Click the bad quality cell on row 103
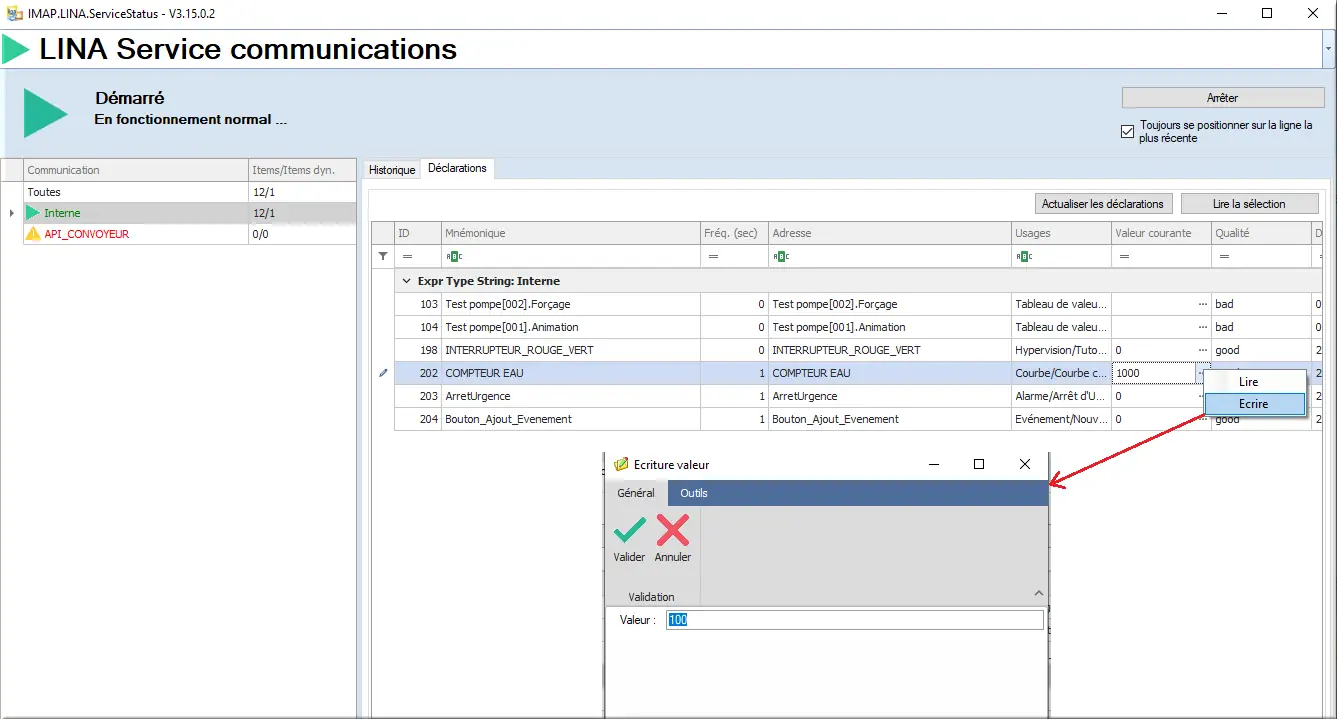Screen dimensions: 1337x719 tap(1261, 304)
